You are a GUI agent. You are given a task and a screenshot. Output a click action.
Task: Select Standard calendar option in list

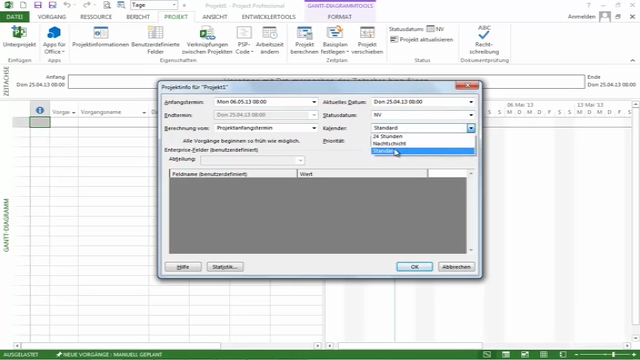tap(423, 151)
